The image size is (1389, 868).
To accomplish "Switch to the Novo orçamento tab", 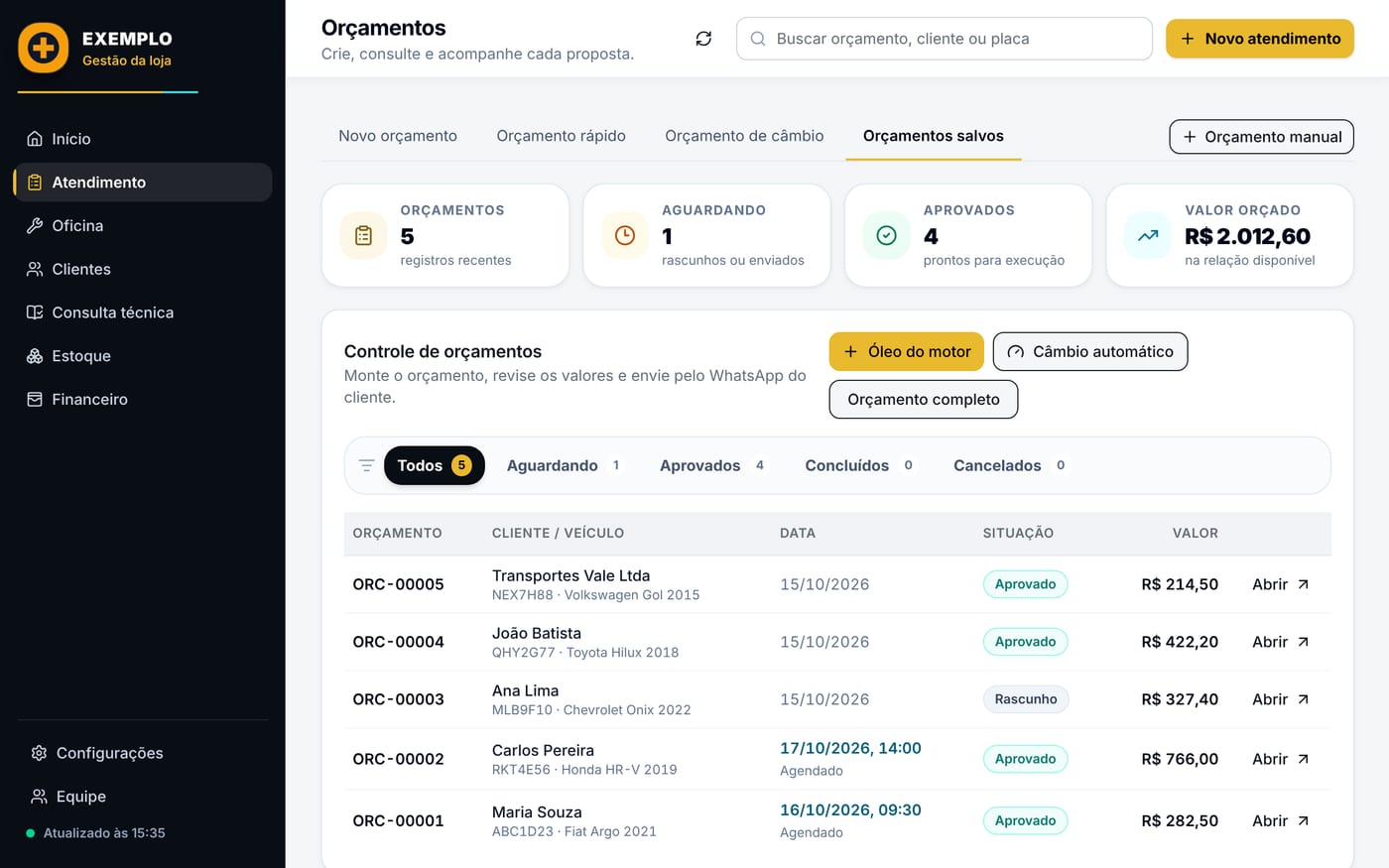I will (x=398, y=136).
